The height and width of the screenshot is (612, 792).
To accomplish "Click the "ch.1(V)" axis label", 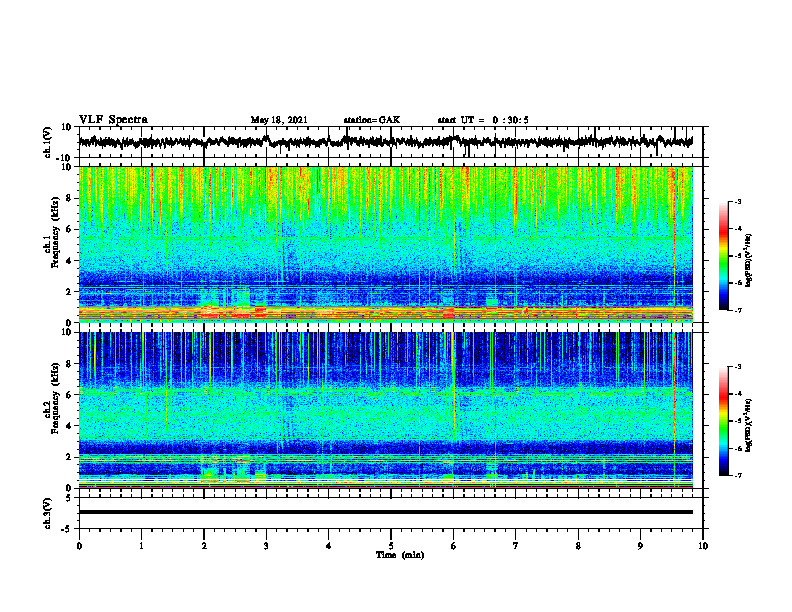I will [x=48, y=142].
